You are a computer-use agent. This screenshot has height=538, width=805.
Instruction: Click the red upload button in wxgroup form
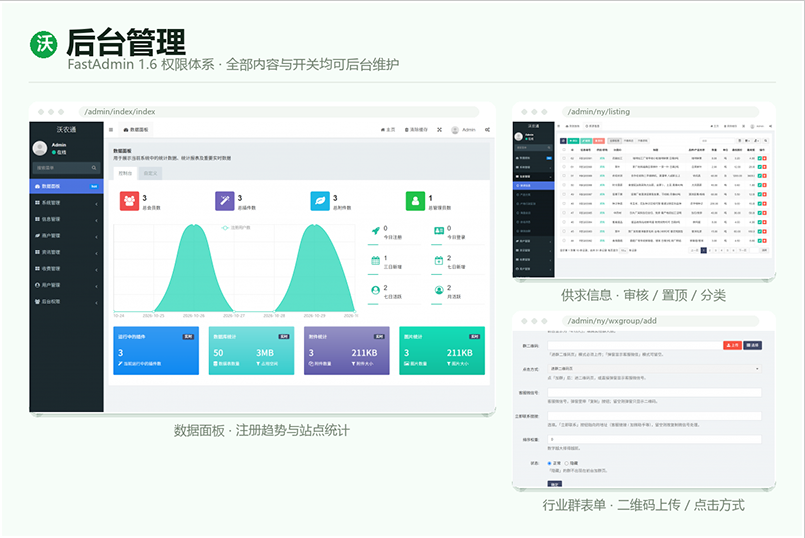733,345
